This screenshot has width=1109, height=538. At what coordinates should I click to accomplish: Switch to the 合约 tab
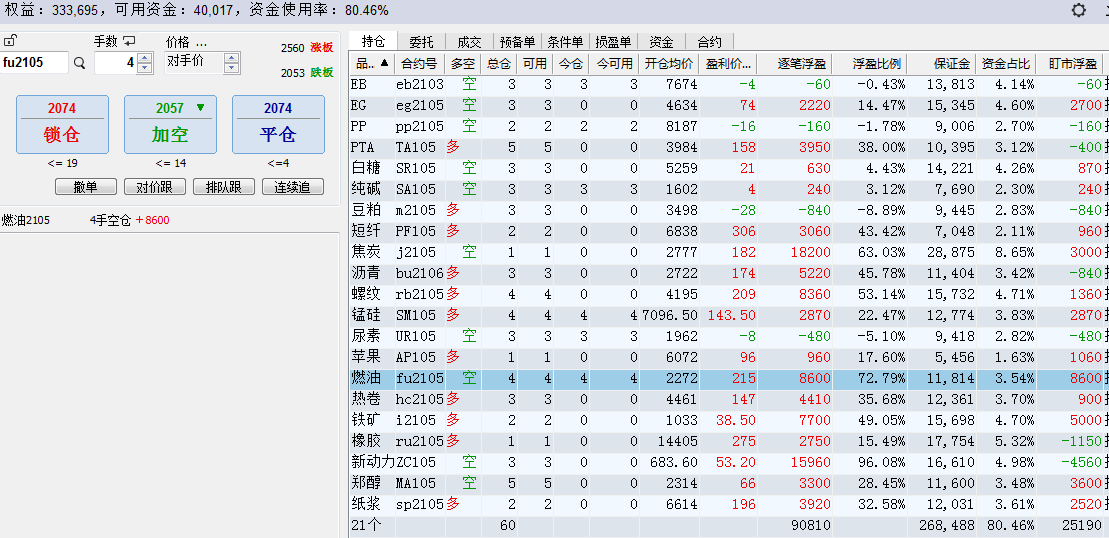(709, 42)
